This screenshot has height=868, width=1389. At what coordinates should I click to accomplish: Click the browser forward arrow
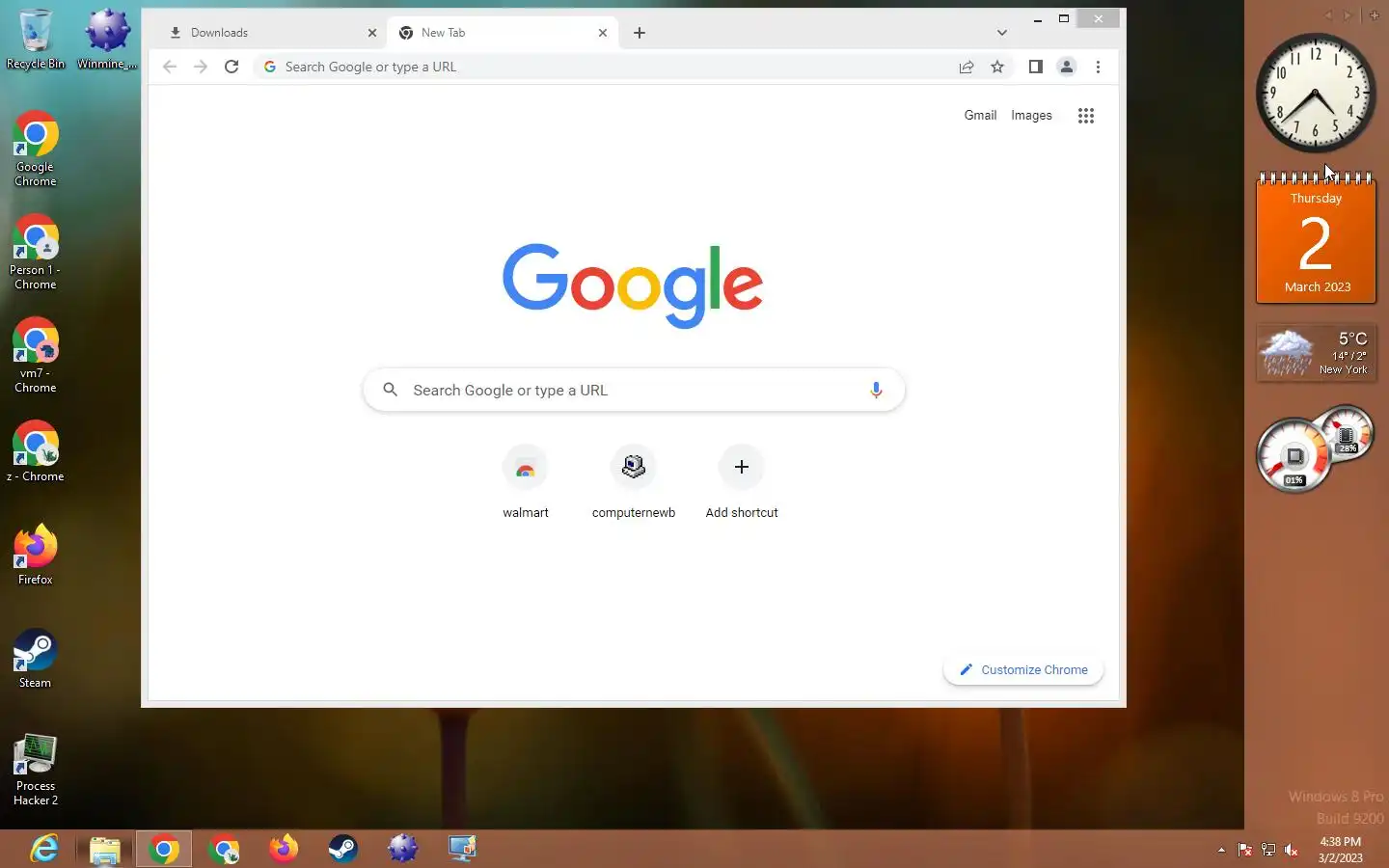pyautogui.click(x=201, y=67)
